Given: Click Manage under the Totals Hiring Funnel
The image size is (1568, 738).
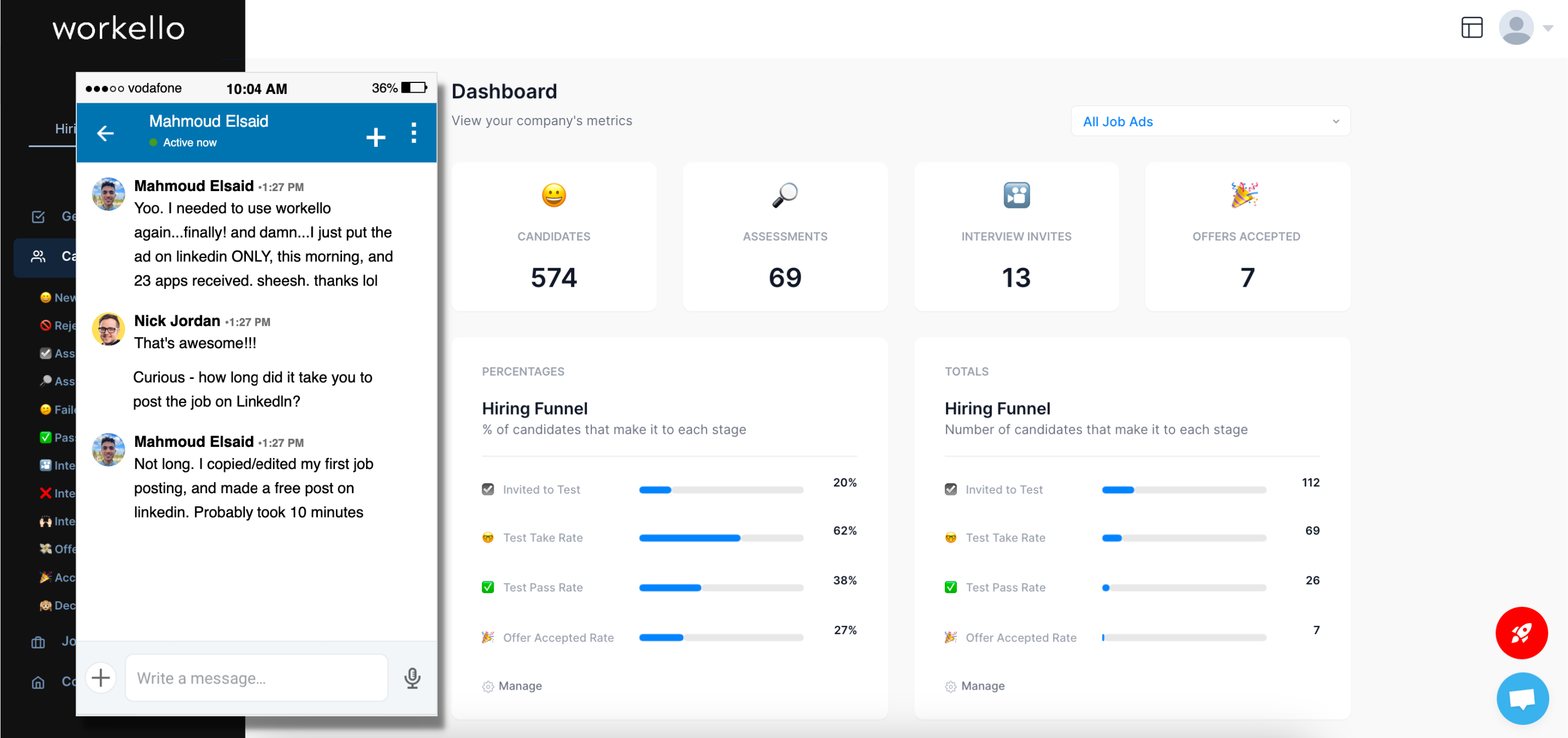Looking at the screenshot, I should click(975, 686).
